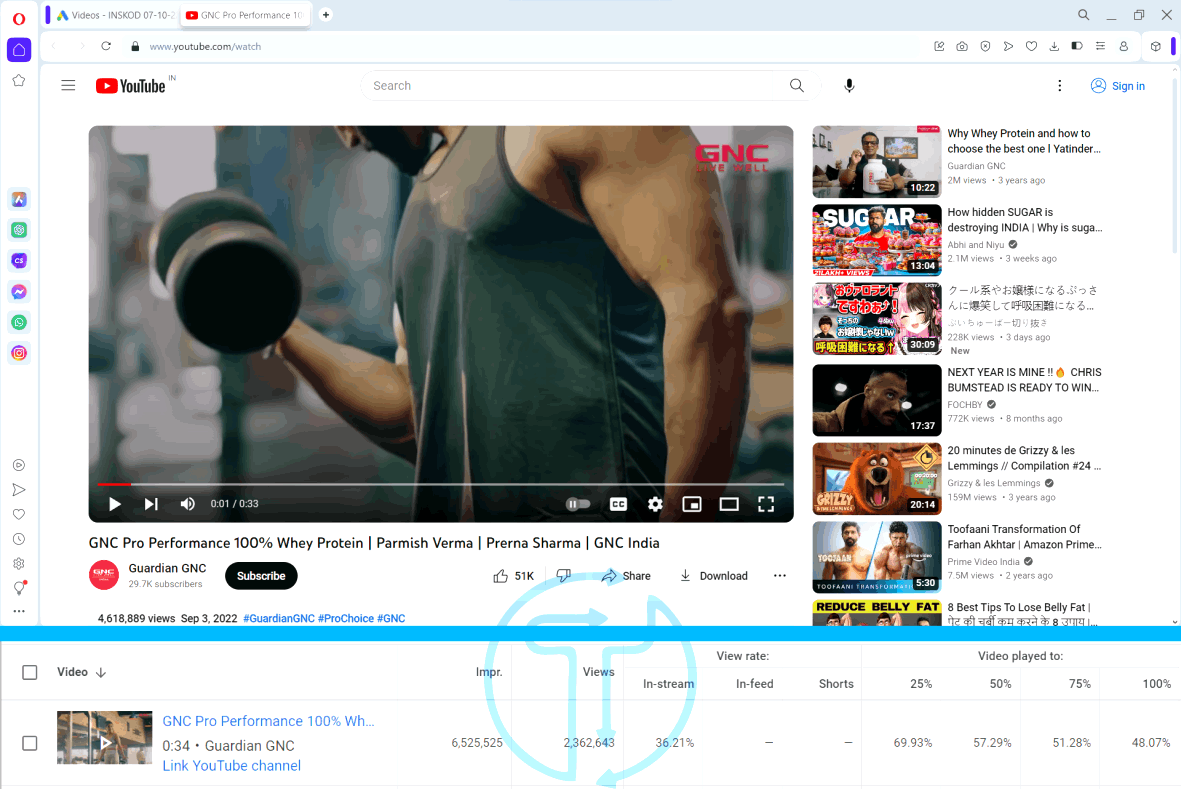Tick the select-all checkbox beside Video header
Screen dimensions: 1181x789
30,672
